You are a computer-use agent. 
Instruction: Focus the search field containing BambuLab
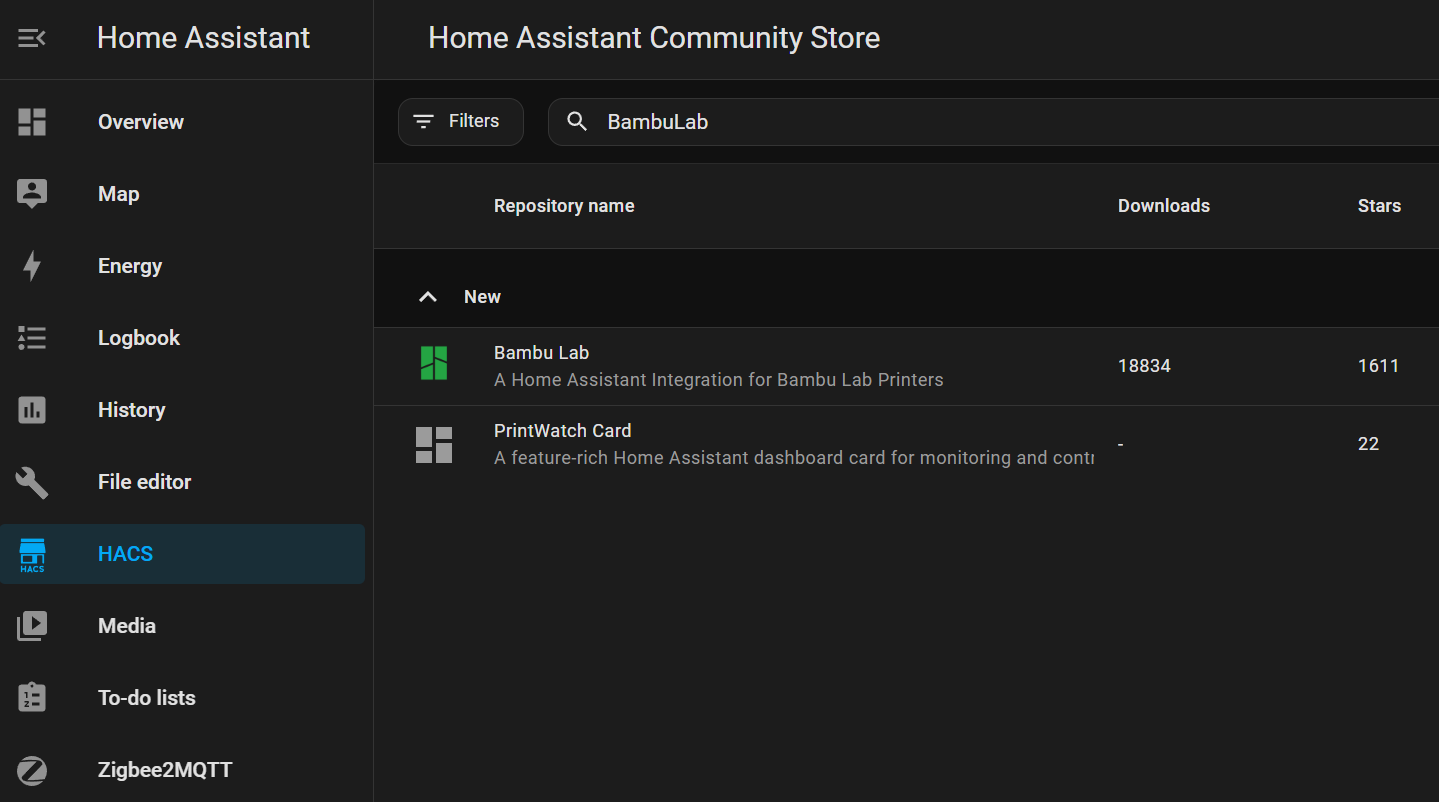point(993,122)
